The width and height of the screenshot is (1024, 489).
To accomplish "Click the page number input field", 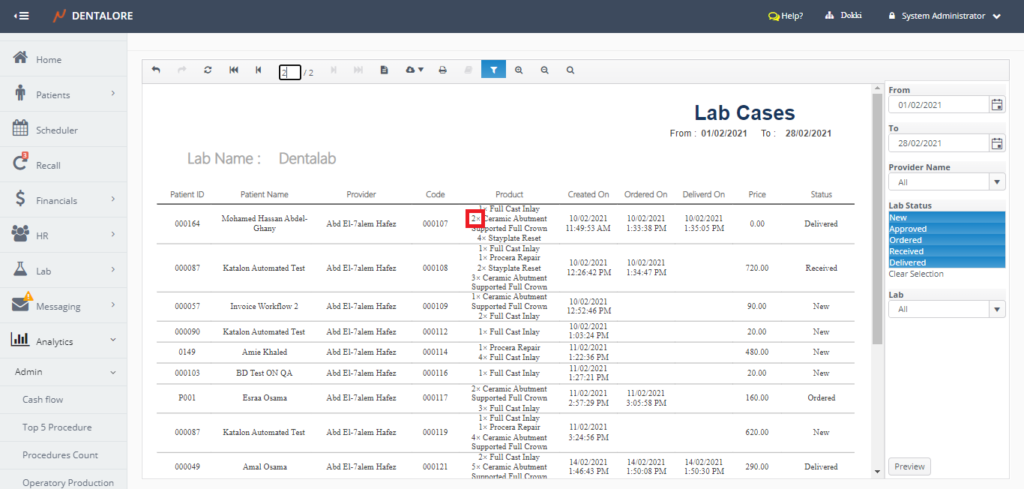I will [x=289, y=72].
